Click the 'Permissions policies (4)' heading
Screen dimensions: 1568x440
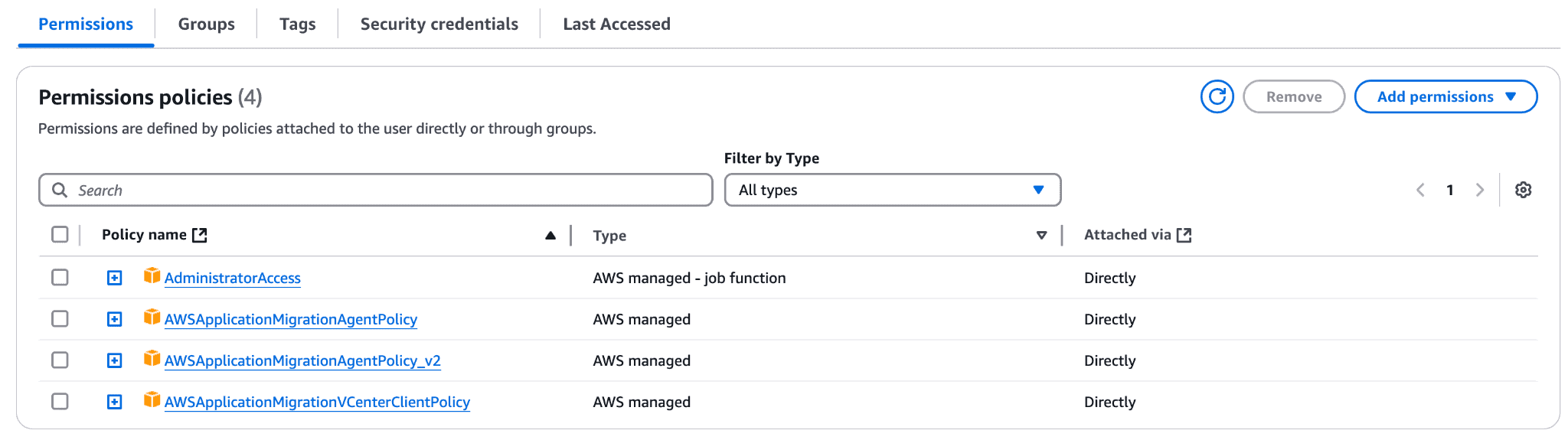pyautogui.click(x=150, y=97)
